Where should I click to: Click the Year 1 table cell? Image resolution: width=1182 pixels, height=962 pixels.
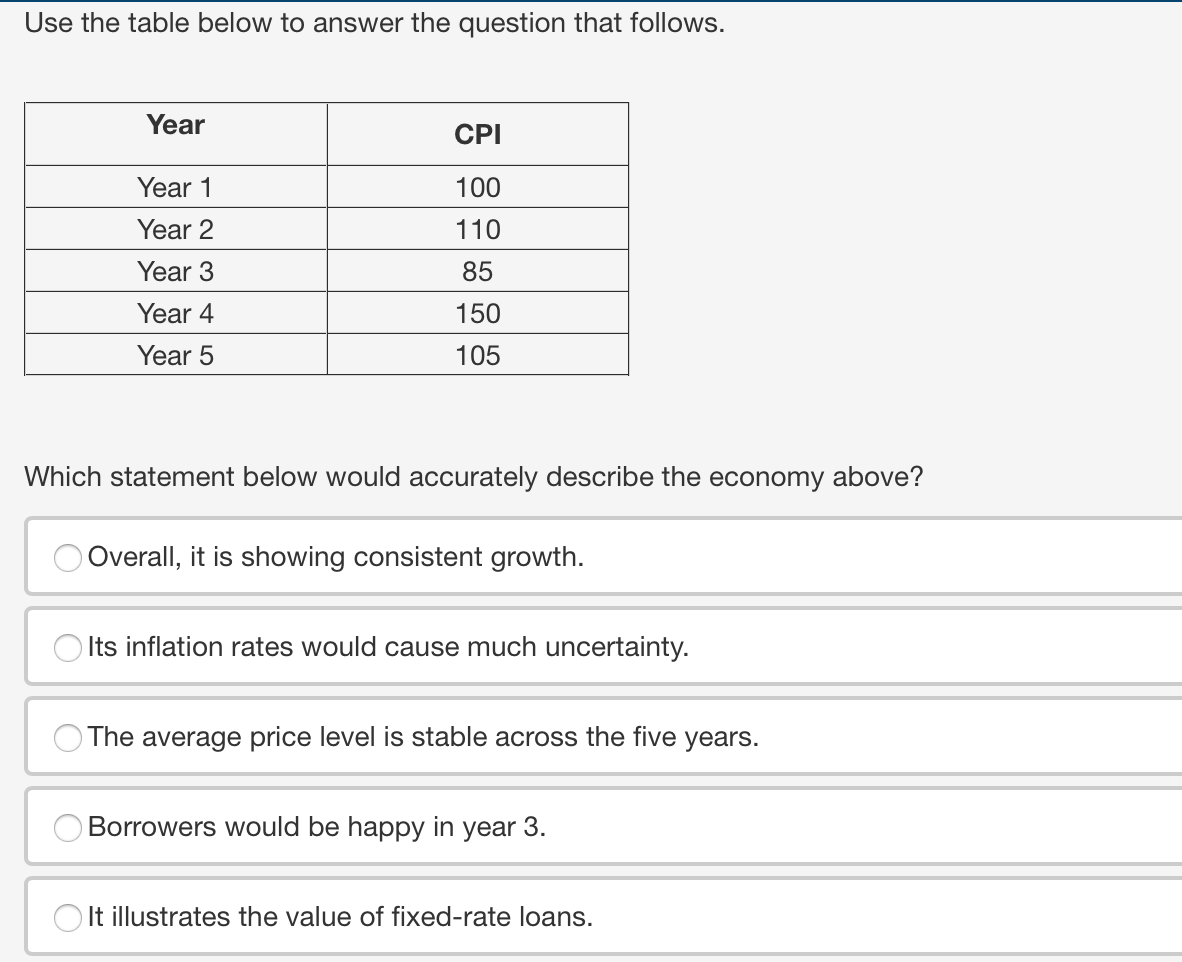[x=175, y=187]
